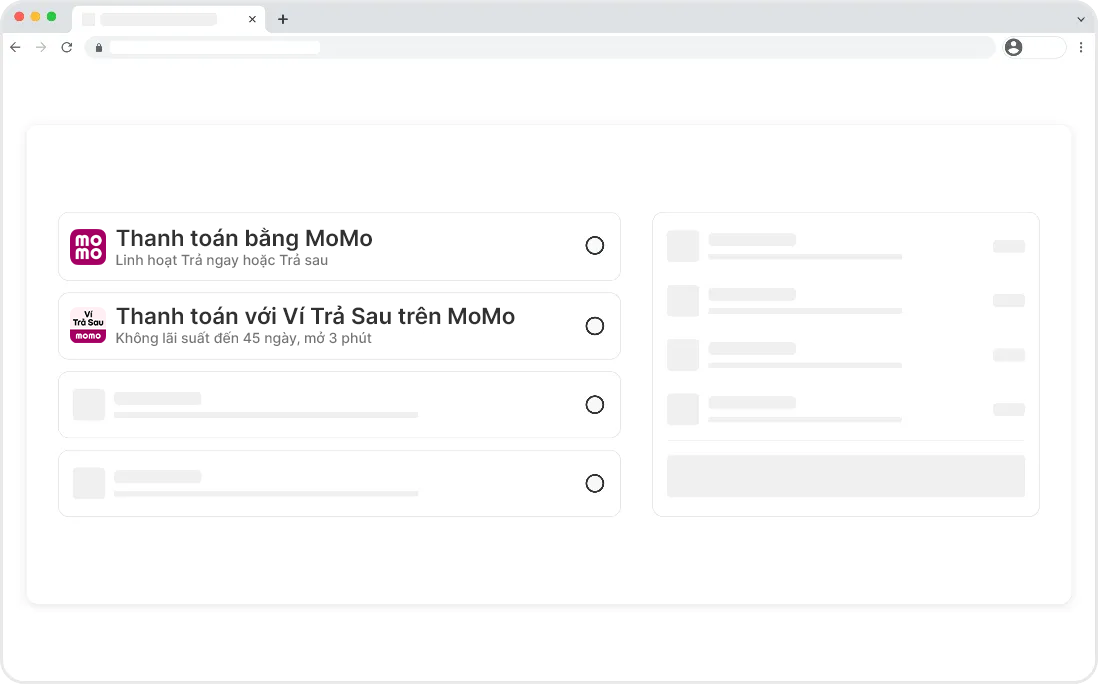
Task: Close the current browser tab
Action: click(252, 19)
